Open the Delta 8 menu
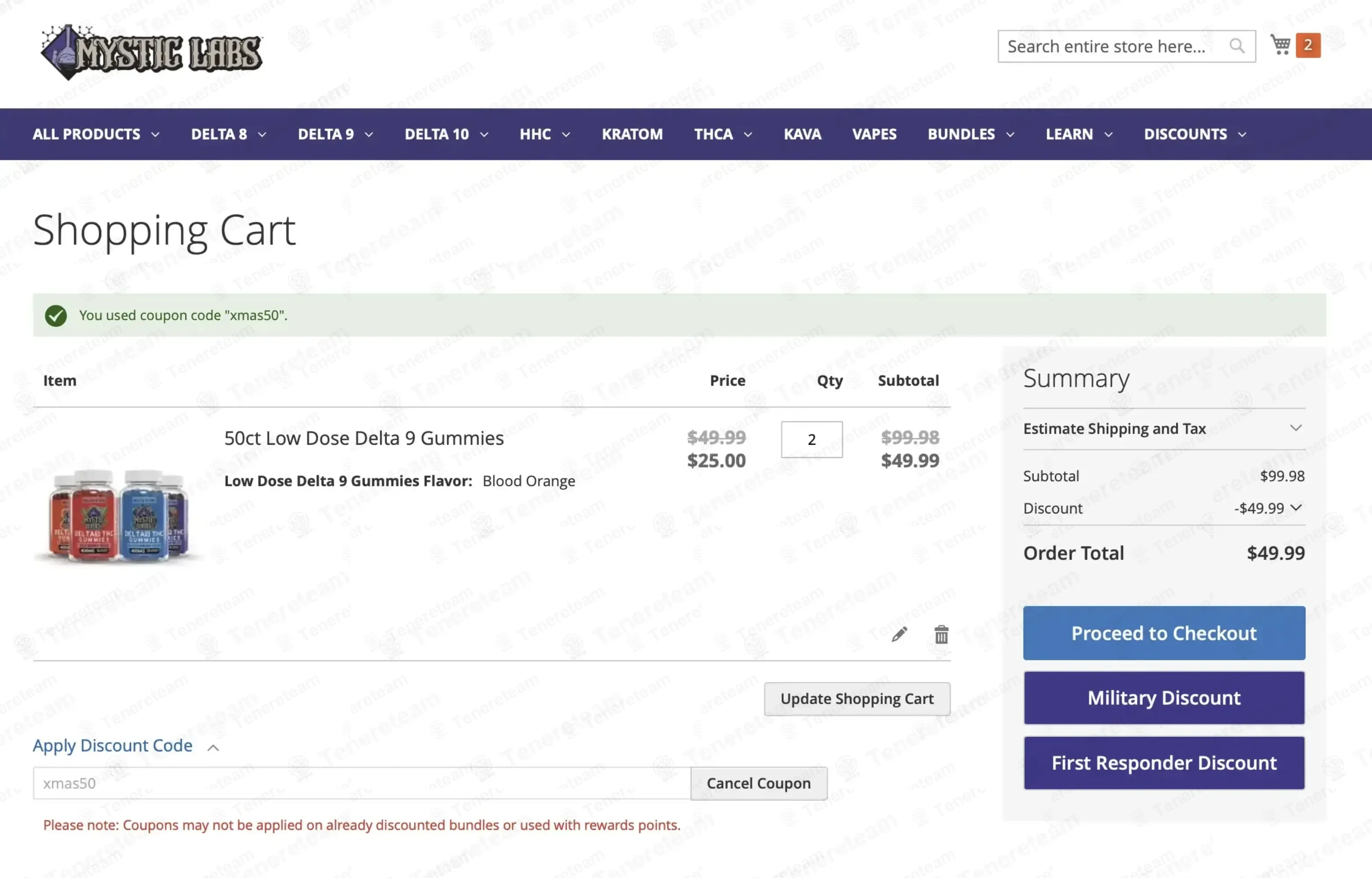The image size is (1372, 878). pyautogui.click(x=229, y=134)
